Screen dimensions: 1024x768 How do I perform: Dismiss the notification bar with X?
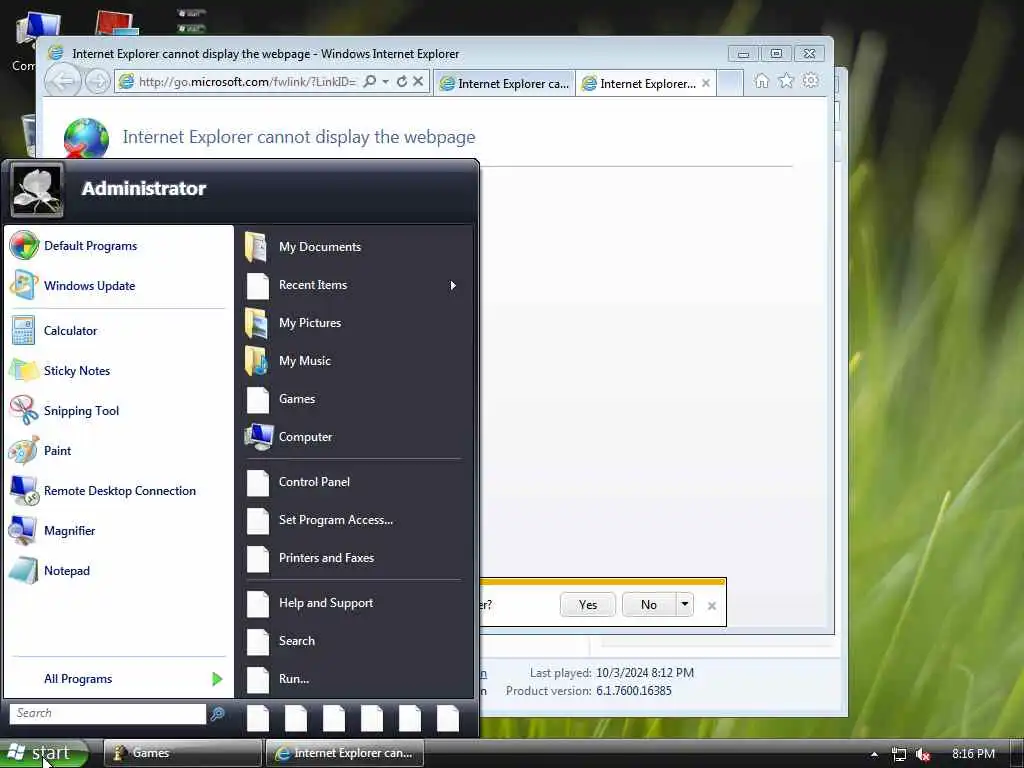(712, 606)
